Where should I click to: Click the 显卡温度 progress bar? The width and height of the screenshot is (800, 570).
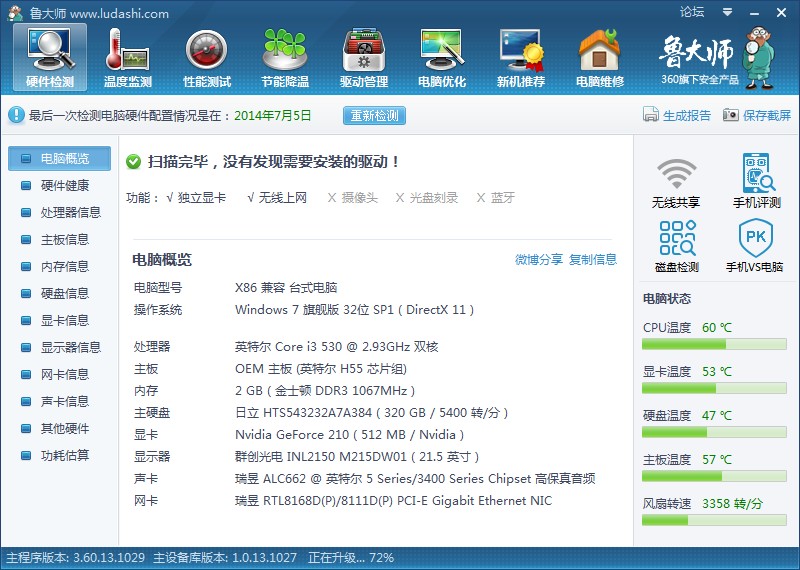coord(714,388)
